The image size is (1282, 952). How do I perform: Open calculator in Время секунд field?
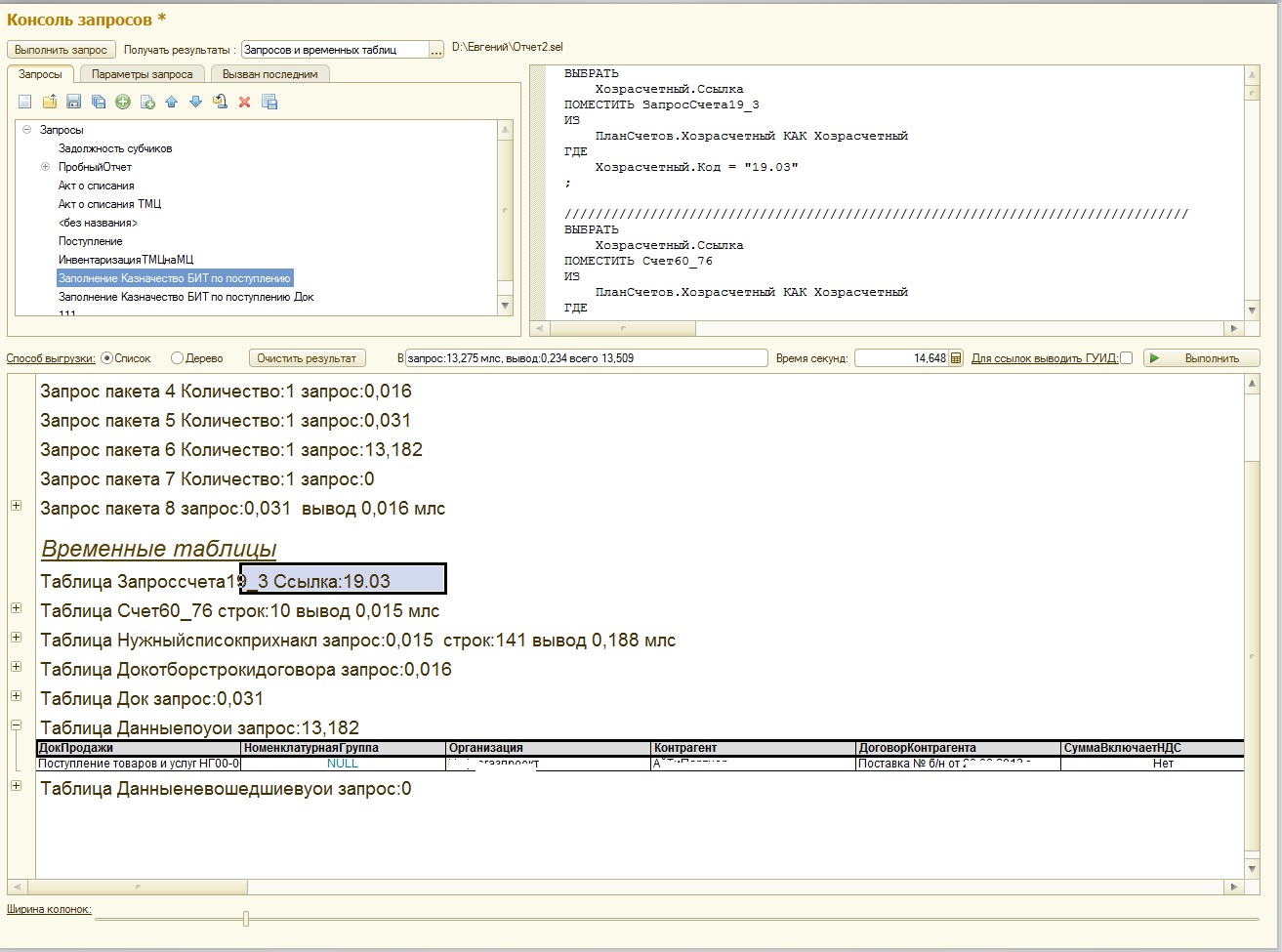pos(956,358)
